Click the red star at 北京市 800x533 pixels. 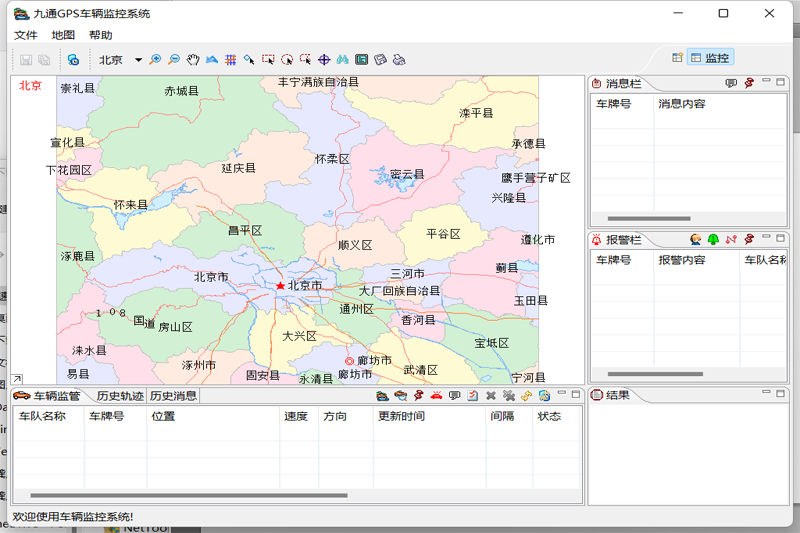(280, 286)
